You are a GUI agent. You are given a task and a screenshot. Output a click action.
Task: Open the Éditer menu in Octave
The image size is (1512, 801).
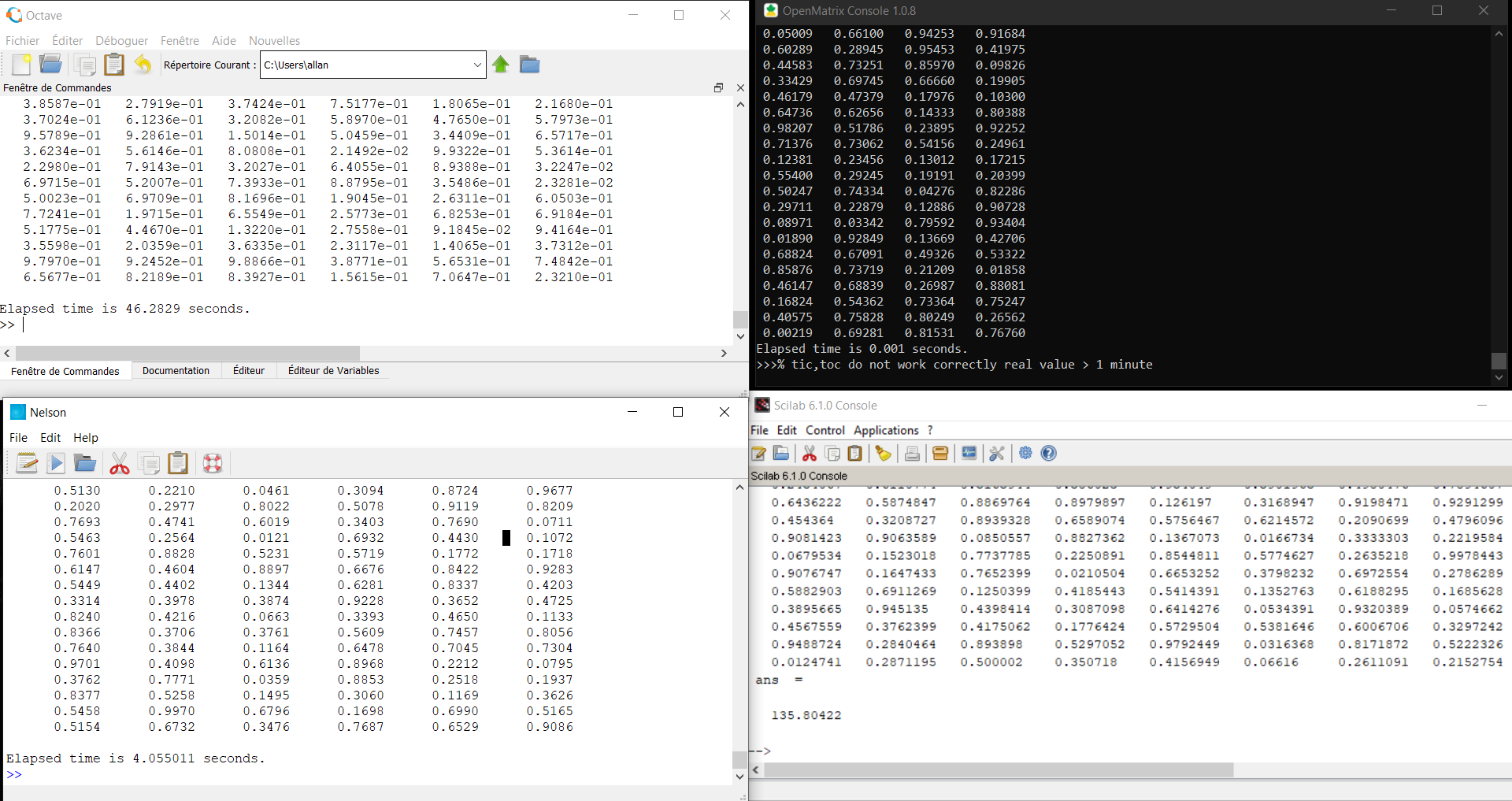coord(68,41)
